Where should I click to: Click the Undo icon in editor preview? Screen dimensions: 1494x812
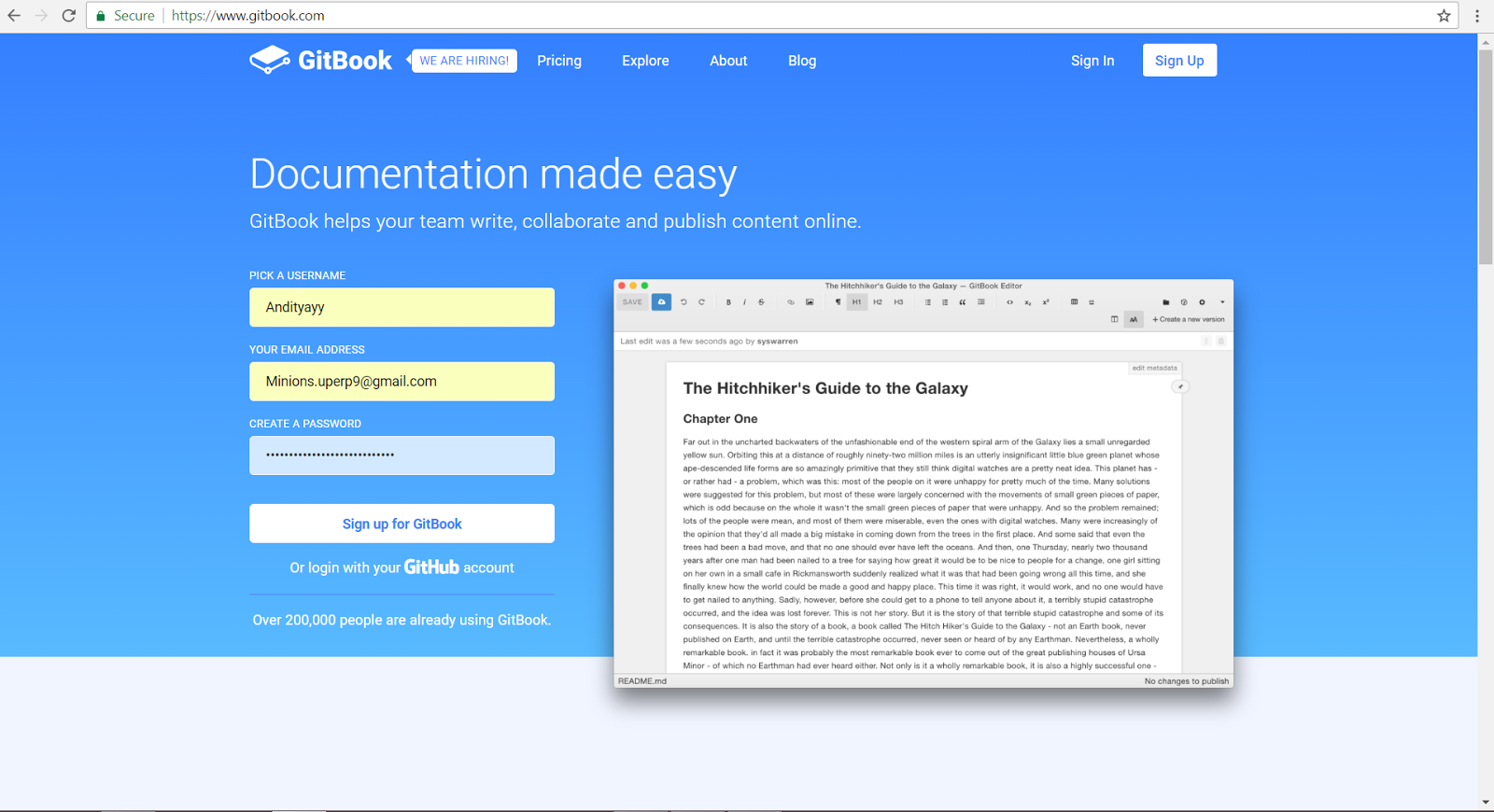[684, 302]
